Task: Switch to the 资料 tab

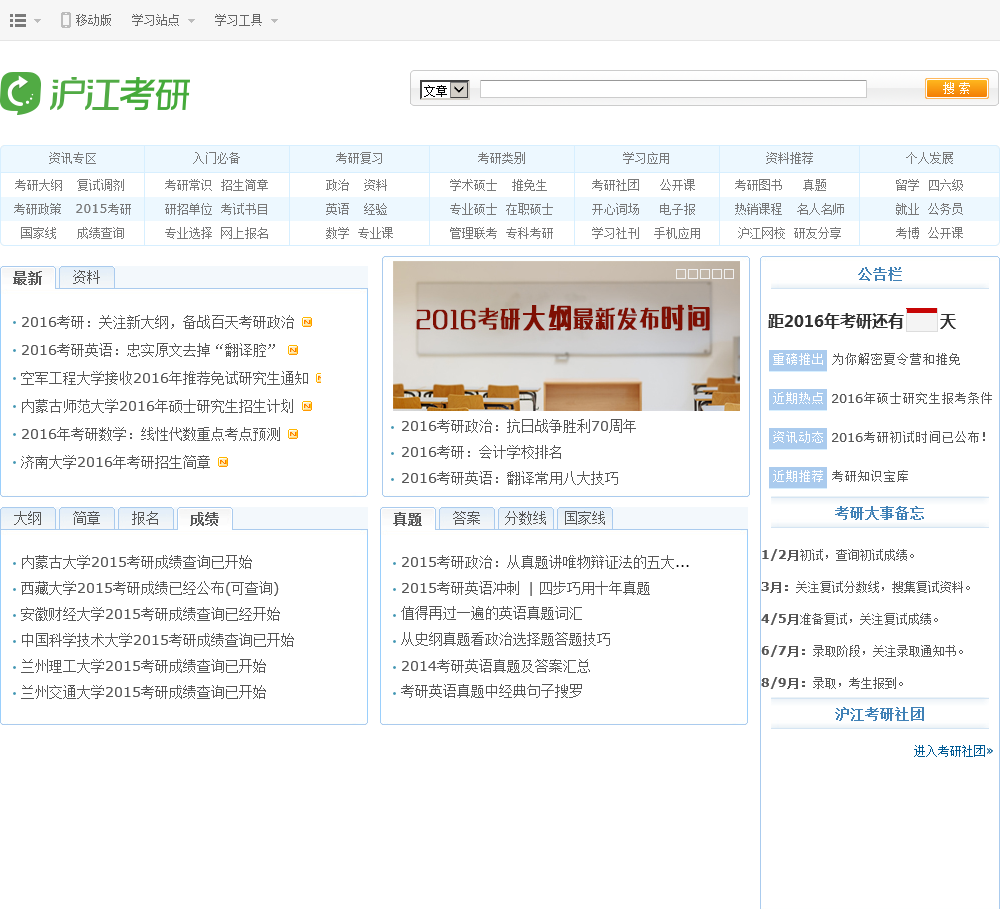Action: 86,278
